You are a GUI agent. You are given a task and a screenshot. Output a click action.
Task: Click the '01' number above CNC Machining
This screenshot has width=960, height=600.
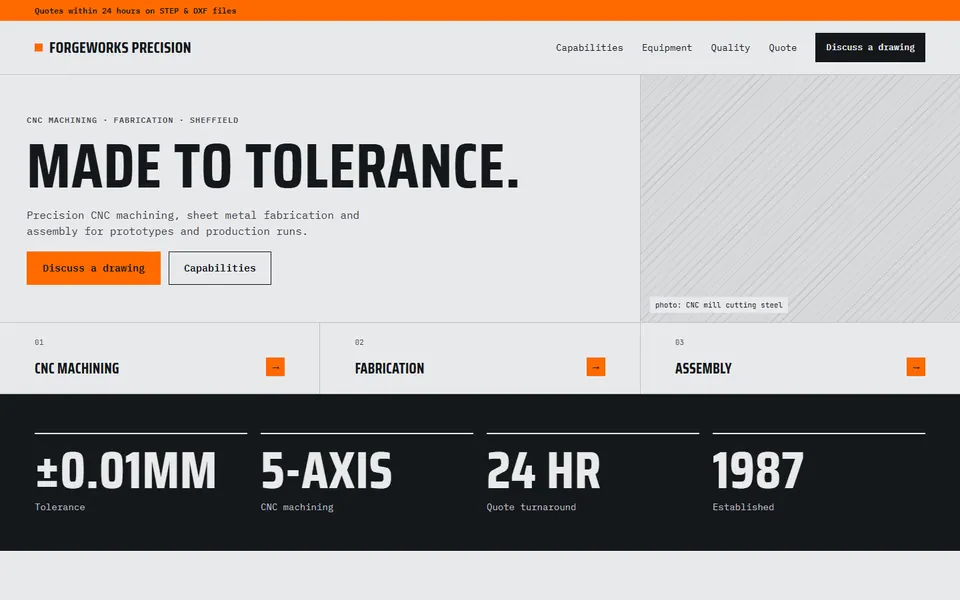point(39,342)
